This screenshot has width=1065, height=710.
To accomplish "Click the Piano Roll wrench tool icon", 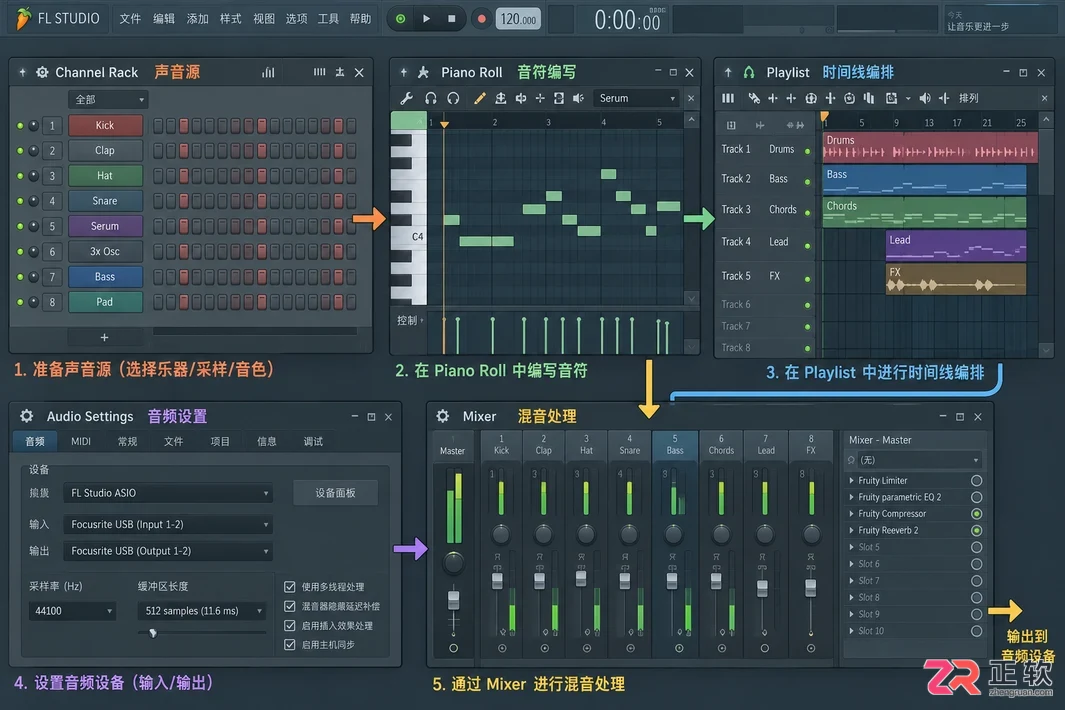I will [x=406, y=99].
